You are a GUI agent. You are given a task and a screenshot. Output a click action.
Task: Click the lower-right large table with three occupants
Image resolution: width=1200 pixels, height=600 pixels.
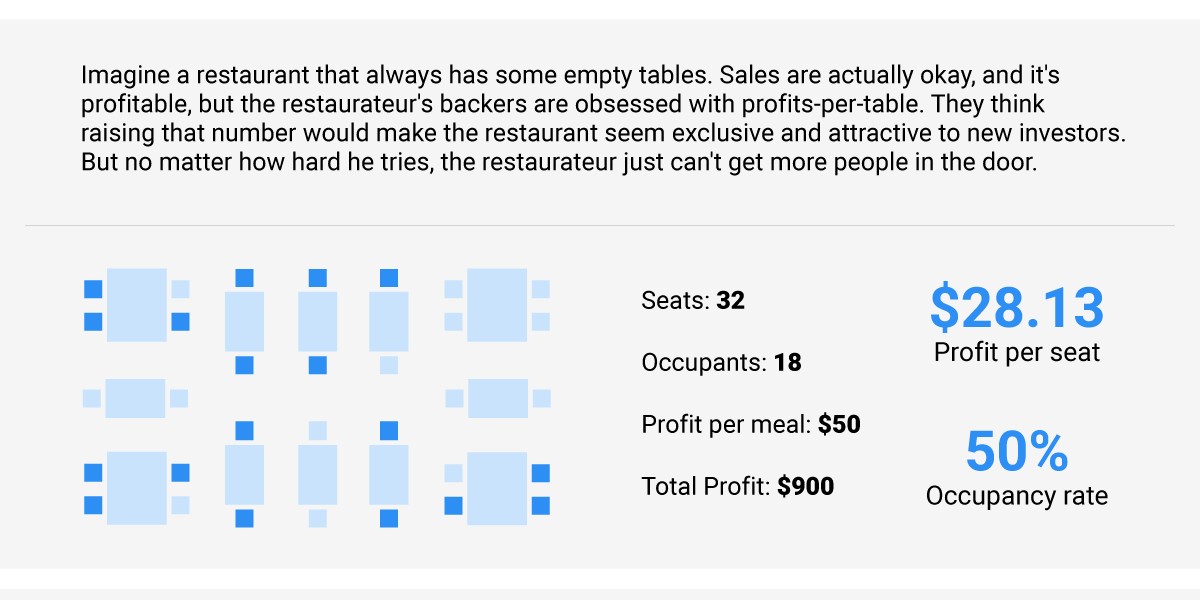coord(497,489)
